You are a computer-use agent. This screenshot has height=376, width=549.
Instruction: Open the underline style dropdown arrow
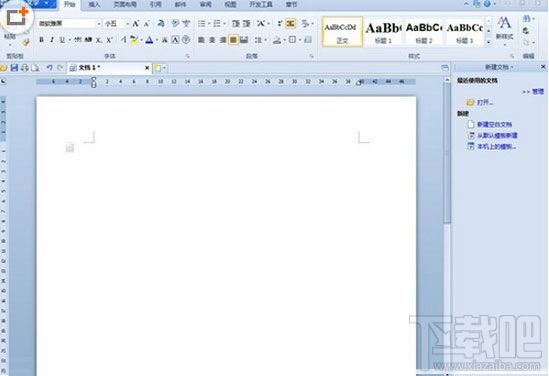point(69,40)
